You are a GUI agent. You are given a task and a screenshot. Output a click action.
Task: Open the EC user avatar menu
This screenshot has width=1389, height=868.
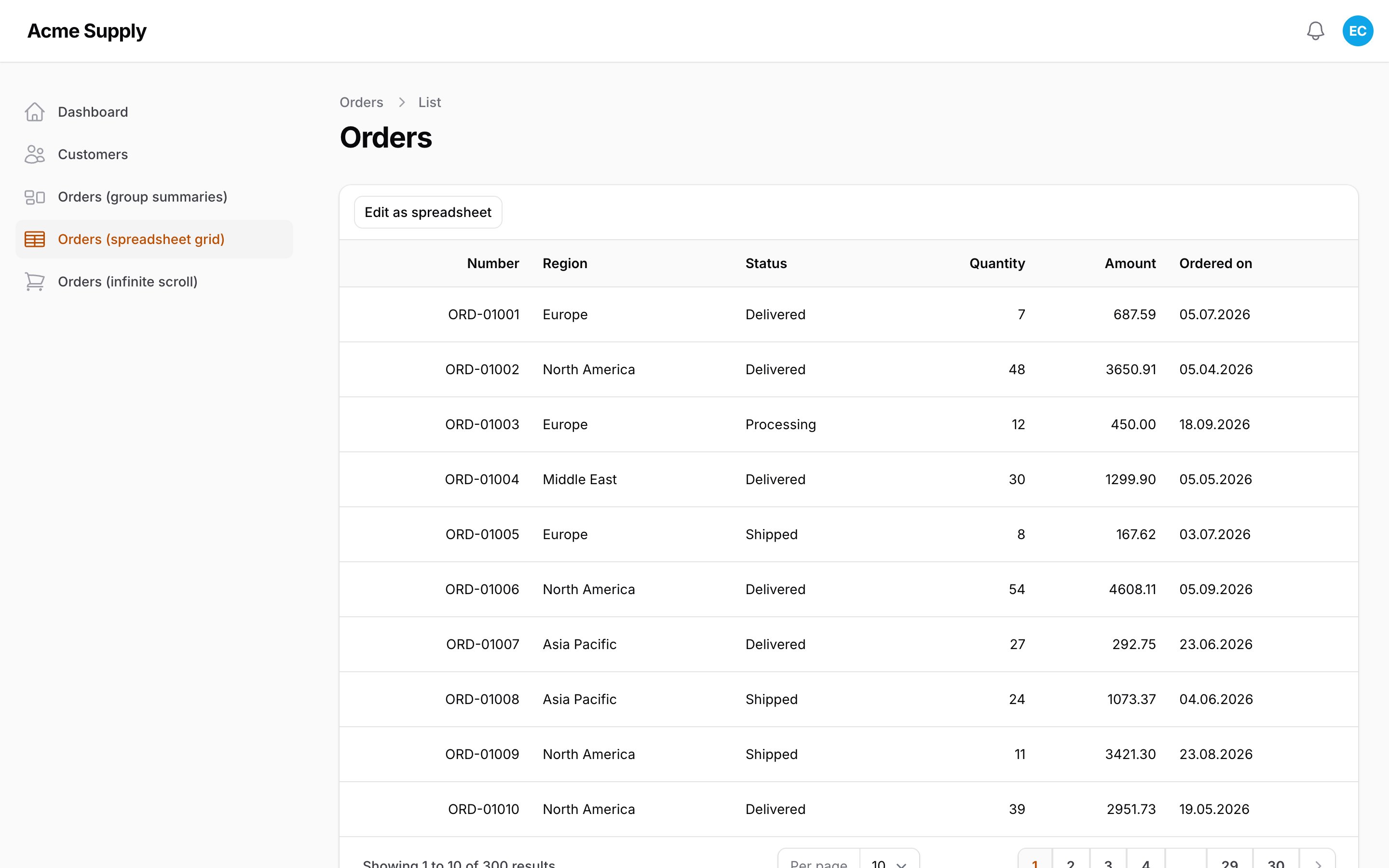click(x=1358, y=31)
